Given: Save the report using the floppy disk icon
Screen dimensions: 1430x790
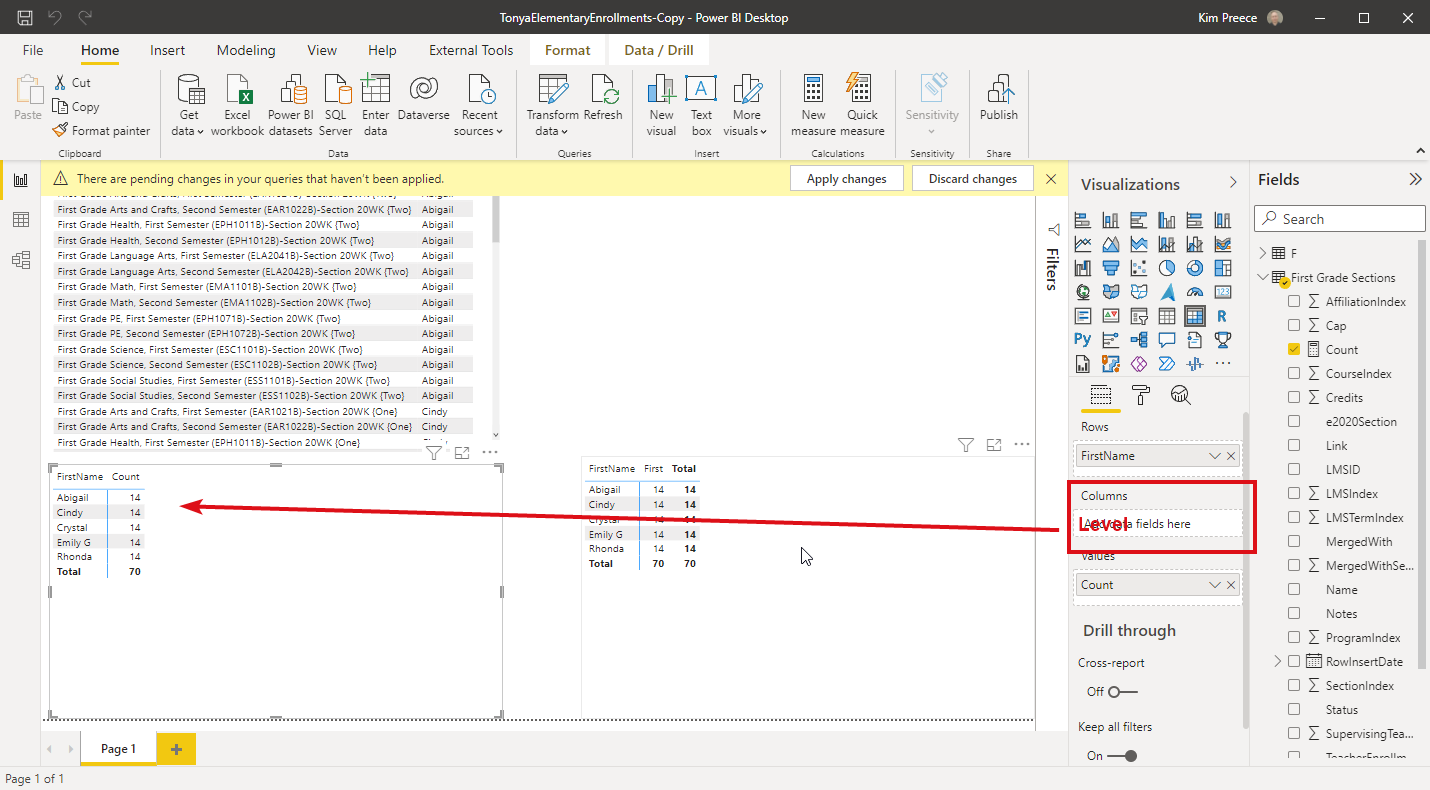Looking at the screenshot, I should coord(25,17).
